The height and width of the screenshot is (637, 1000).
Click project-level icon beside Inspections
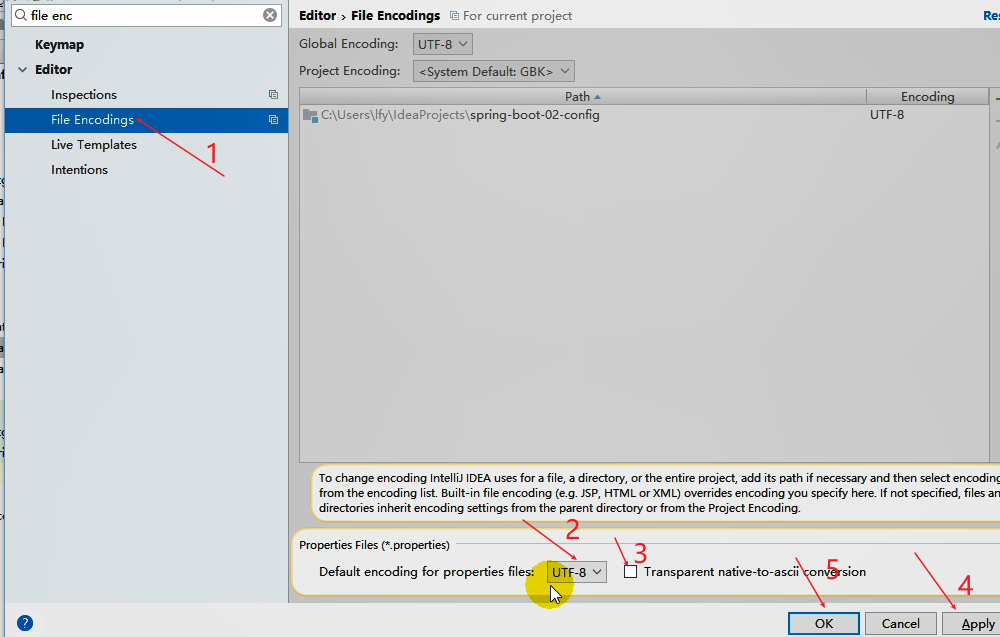(274, 94)
